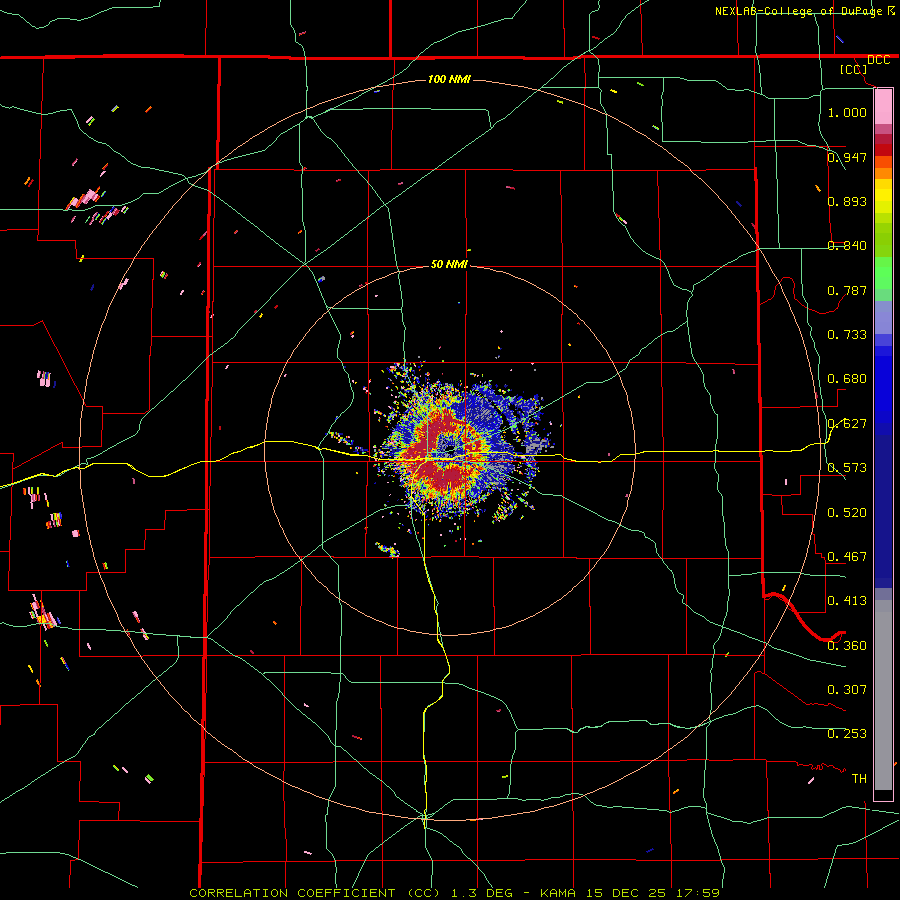Click the NEXLAB-College of DuPage credit text
Image resolution: width=900 pixels, height=900 pixels.
(800, 11)
